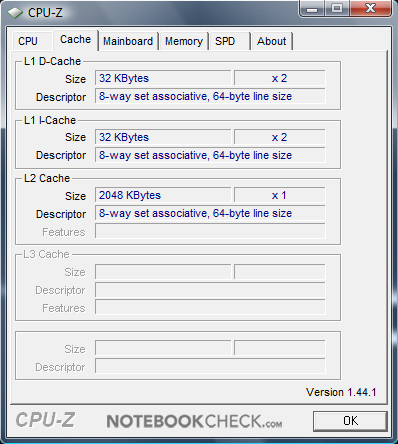Open the Mainboard tab
398x444 pixels.
tap(128, 41)
